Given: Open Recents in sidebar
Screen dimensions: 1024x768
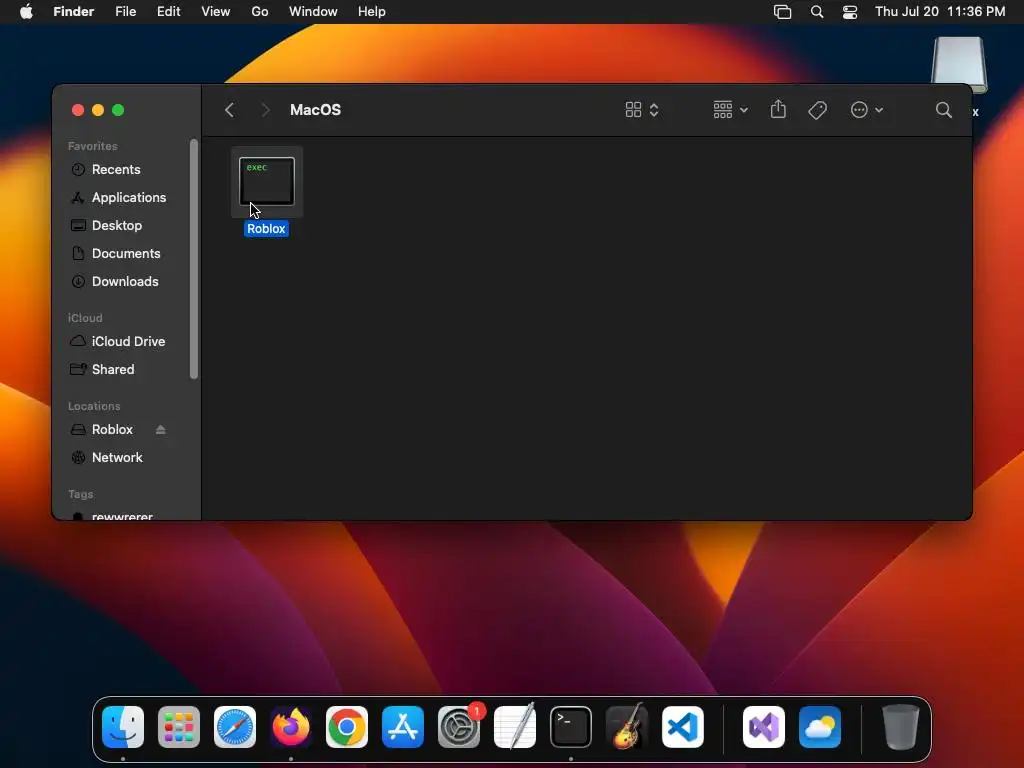Looking at the screenshot, I should [x=116, y=169].
